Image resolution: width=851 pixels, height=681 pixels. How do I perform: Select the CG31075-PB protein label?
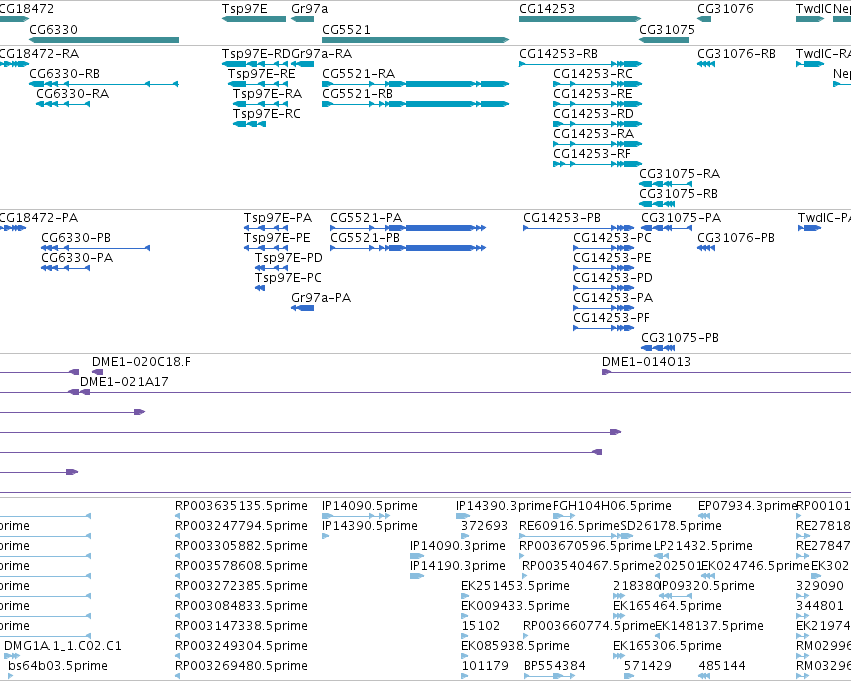click(x=680, y=338)
